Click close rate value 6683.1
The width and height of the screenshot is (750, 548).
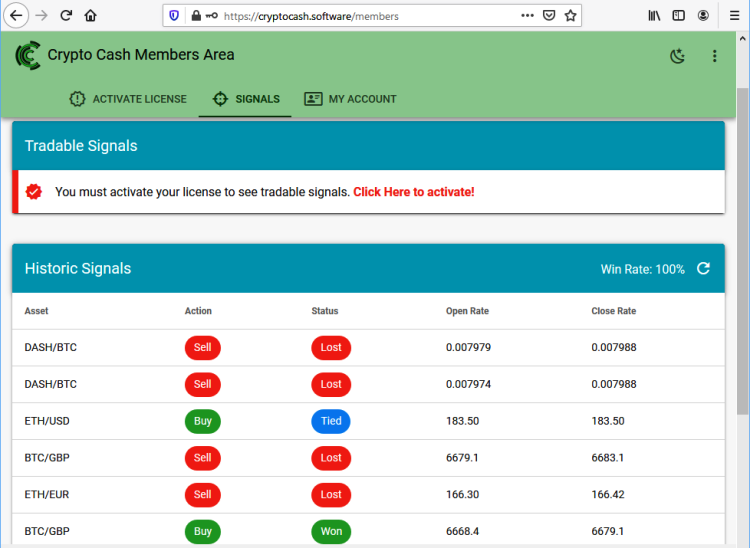click(x=607, y=458)
